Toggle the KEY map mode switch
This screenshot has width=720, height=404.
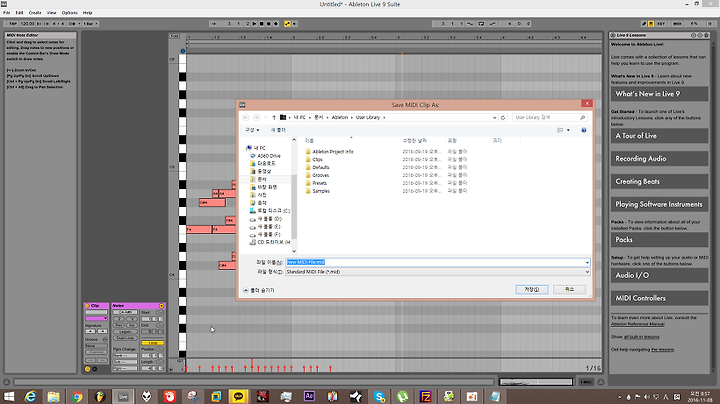pyautogui.click(x=661, y=23)
